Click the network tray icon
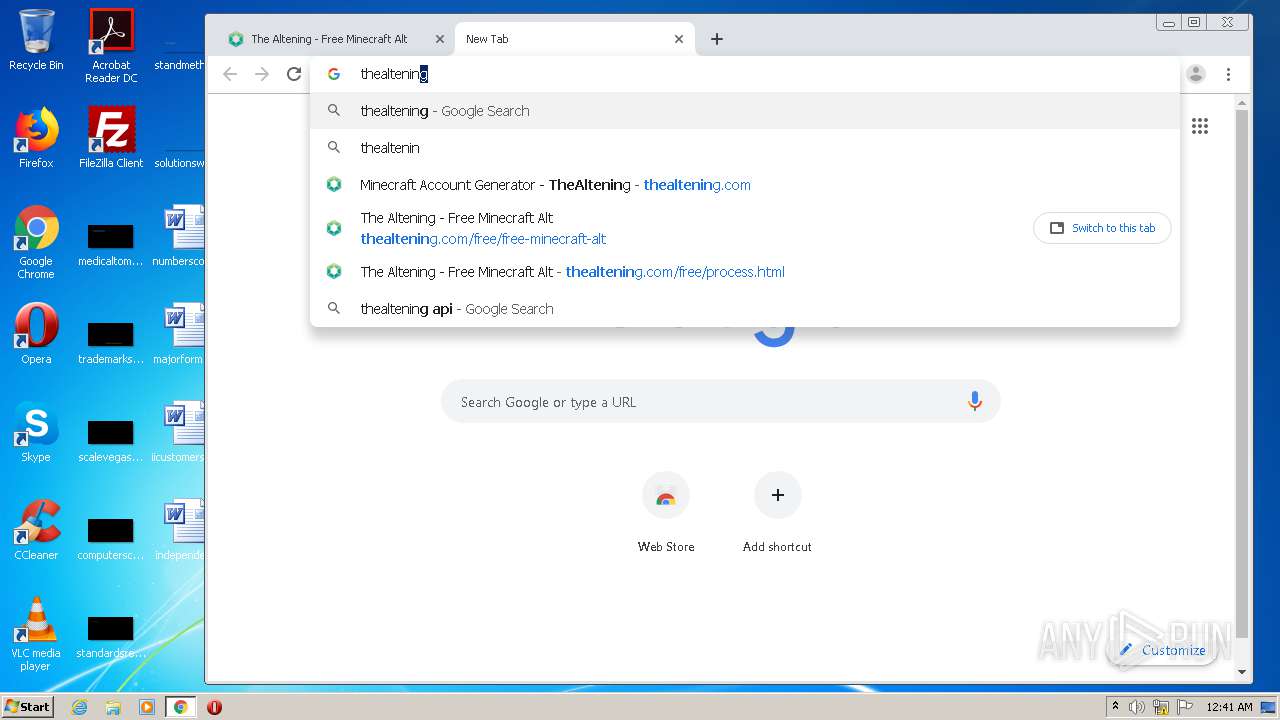 click(x=1161, y=707)
